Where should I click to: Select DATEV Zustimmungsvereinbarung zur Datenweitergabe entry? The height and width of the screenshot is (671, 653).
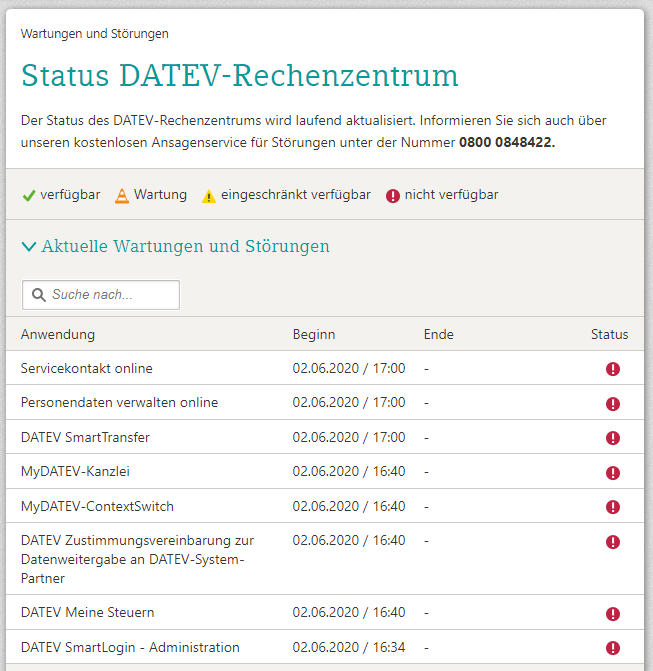point(137,559)
